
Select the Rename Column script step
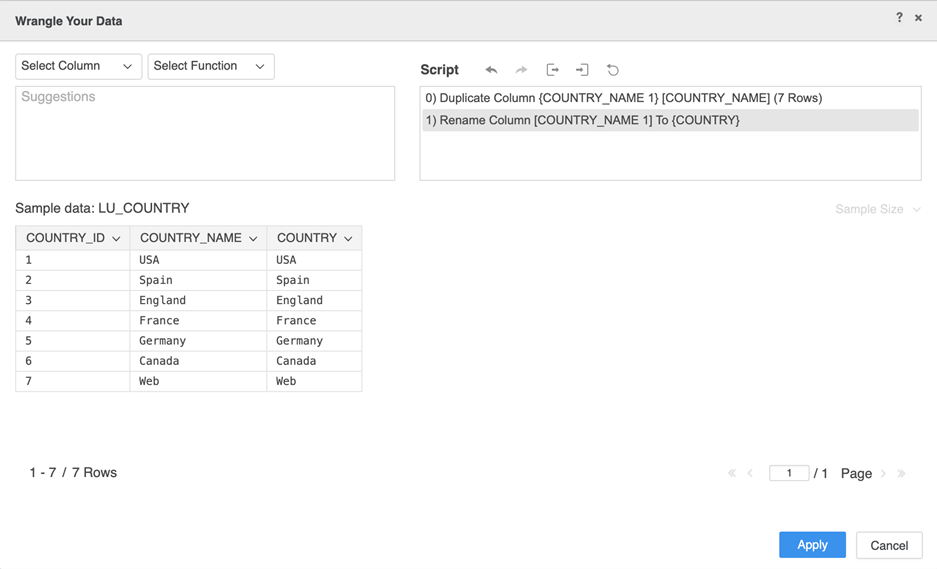point(582,120)
